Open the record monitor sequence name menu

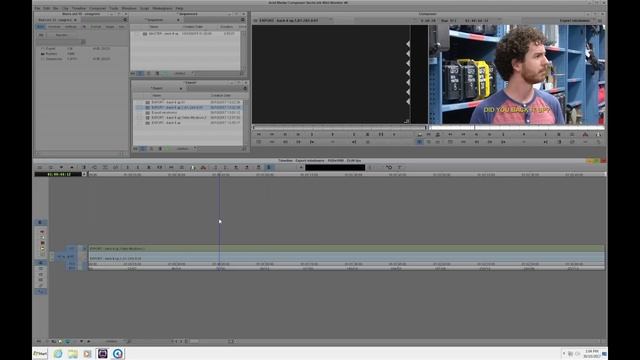(575, 20)
